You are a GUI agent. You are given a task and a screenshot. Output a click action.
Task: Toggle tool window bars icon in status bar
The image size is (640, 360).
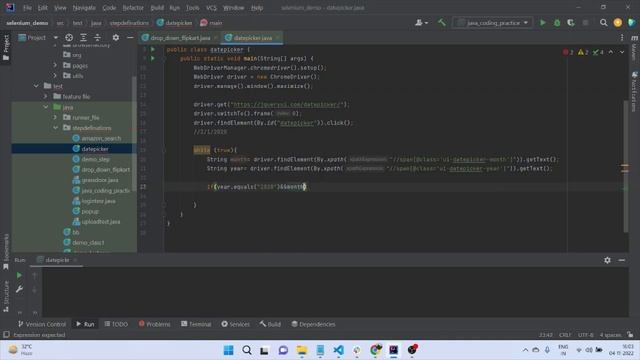click(6, 335)
